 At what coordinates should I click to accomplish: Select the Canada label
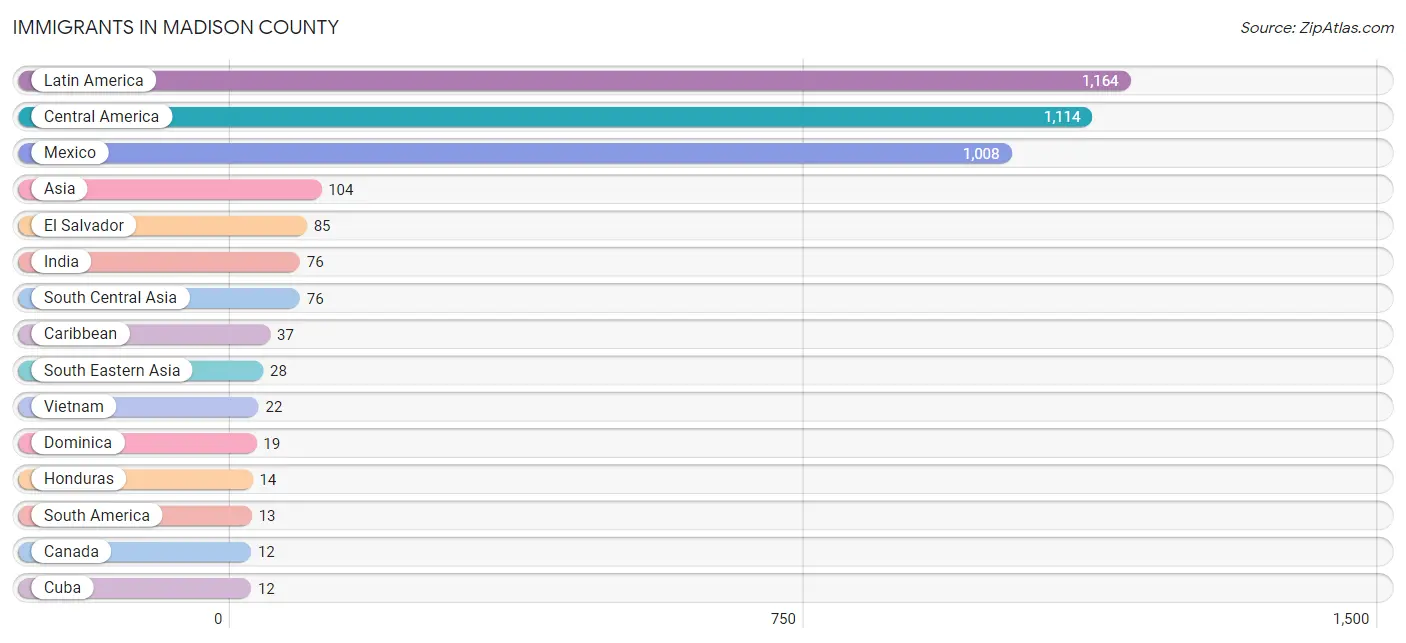click(x=71, y=551)
